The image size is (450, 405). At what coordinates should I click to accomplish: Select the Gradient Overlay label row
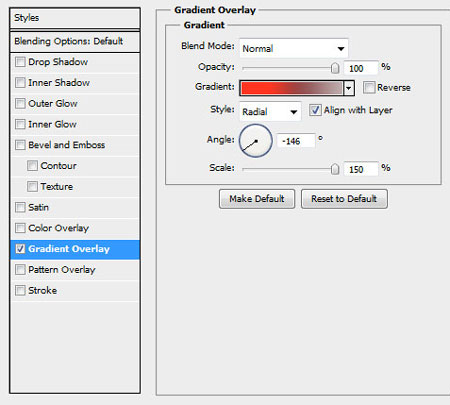(x=75, y=249)
